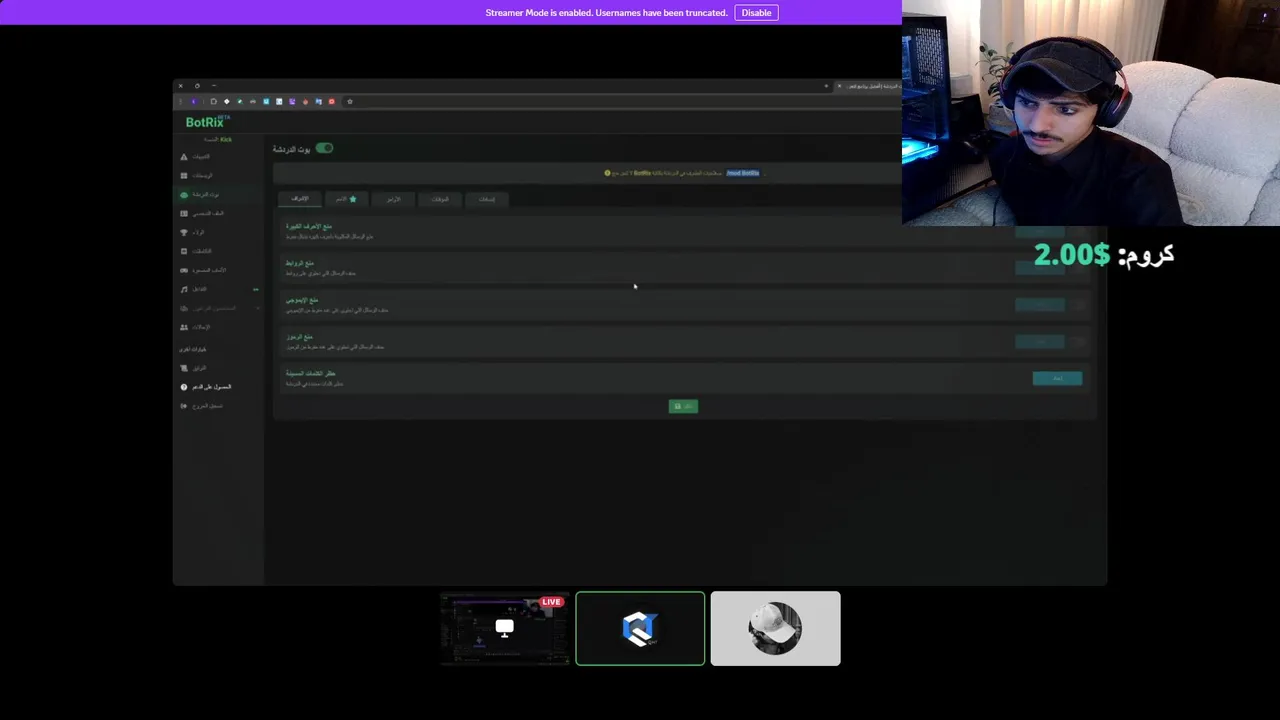Click the منع الأحرف الكبيرة rule title
Image resolution: width=1280 pixels, height=720 pixels.
tap(309, 226)
